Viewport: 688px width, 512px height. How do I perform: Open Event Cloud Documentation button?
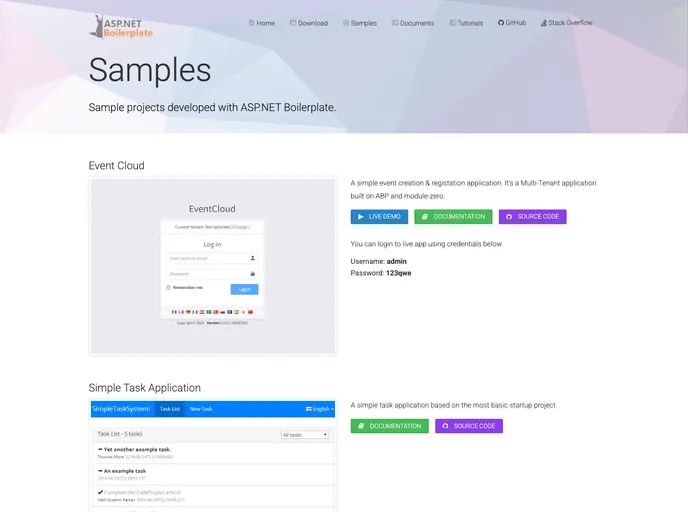pyautogui.click(x=453, y=217)
